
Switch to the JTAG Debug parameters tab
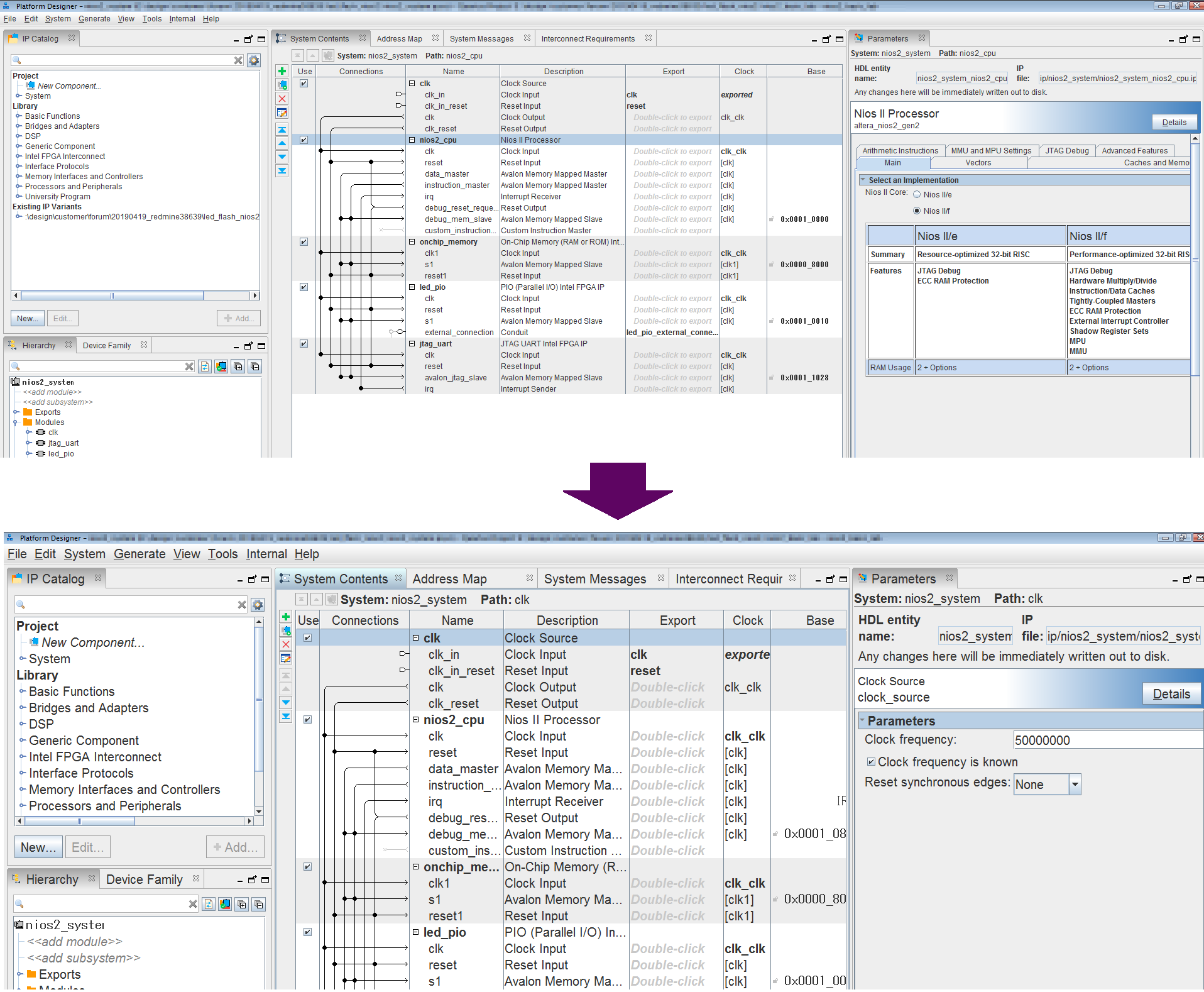click(1066, 151)
